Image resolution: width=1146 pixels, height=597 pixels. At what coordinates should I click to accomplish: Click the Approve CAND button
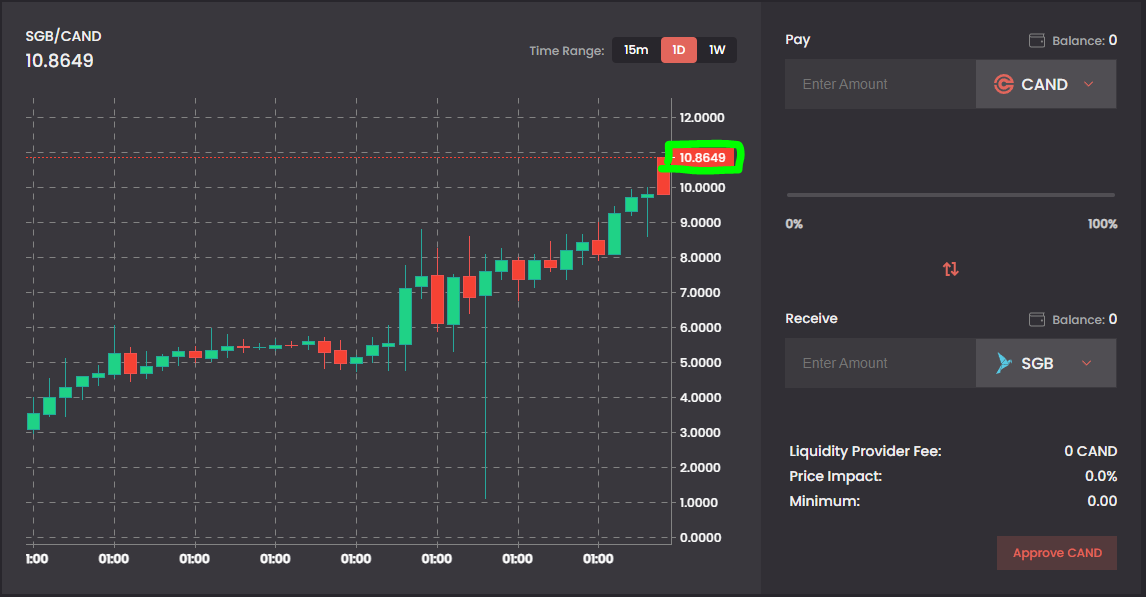coord(1057,553)
